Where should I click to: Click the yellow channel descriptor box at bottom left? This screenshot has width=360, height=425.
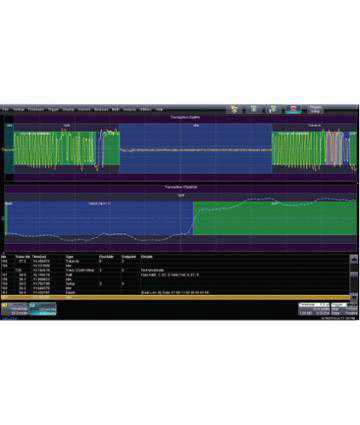click(15, 309)
